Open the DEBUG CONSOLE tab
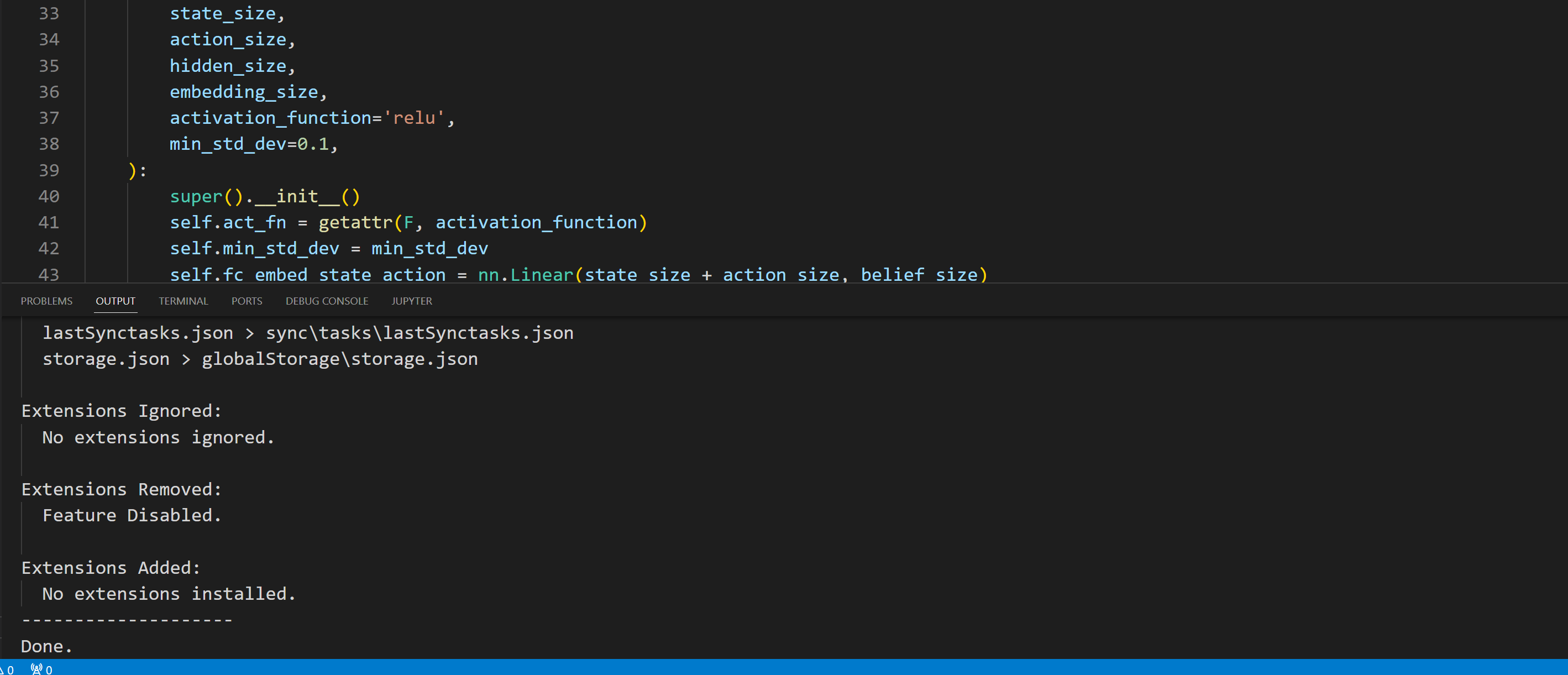The height and width of the screenshot is (675, 1568). point(327,301)
